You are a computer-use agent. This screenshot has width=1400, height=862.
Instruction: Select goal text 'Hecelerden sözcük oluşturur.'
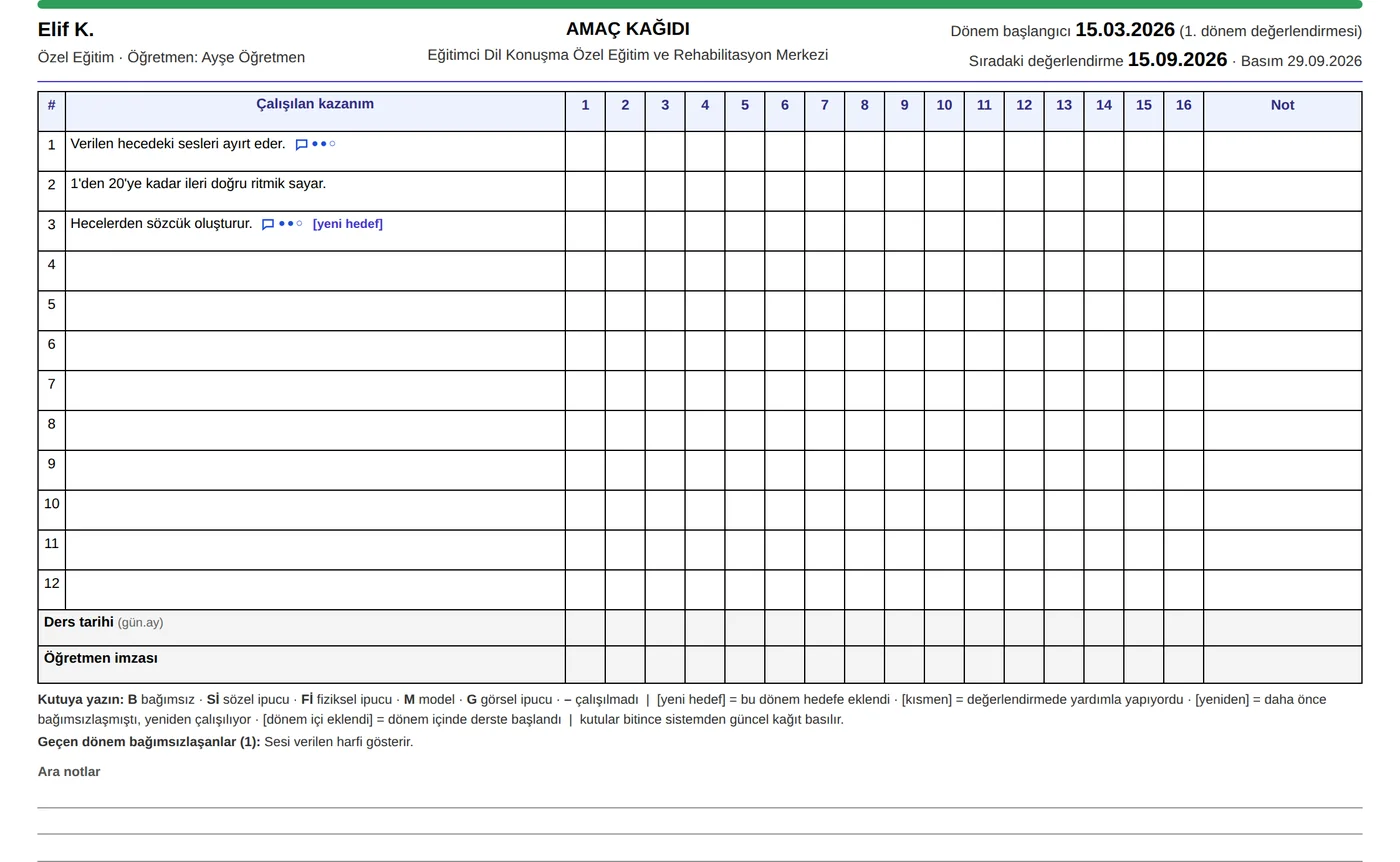click(161, 224)
